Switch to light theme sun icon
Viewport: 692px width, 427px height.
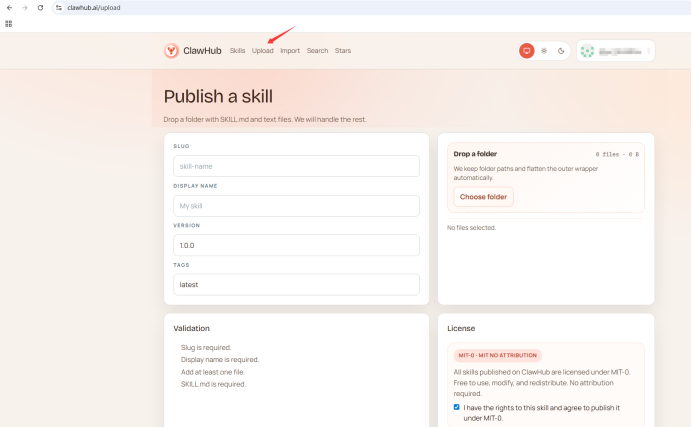[x=544, y=51]
